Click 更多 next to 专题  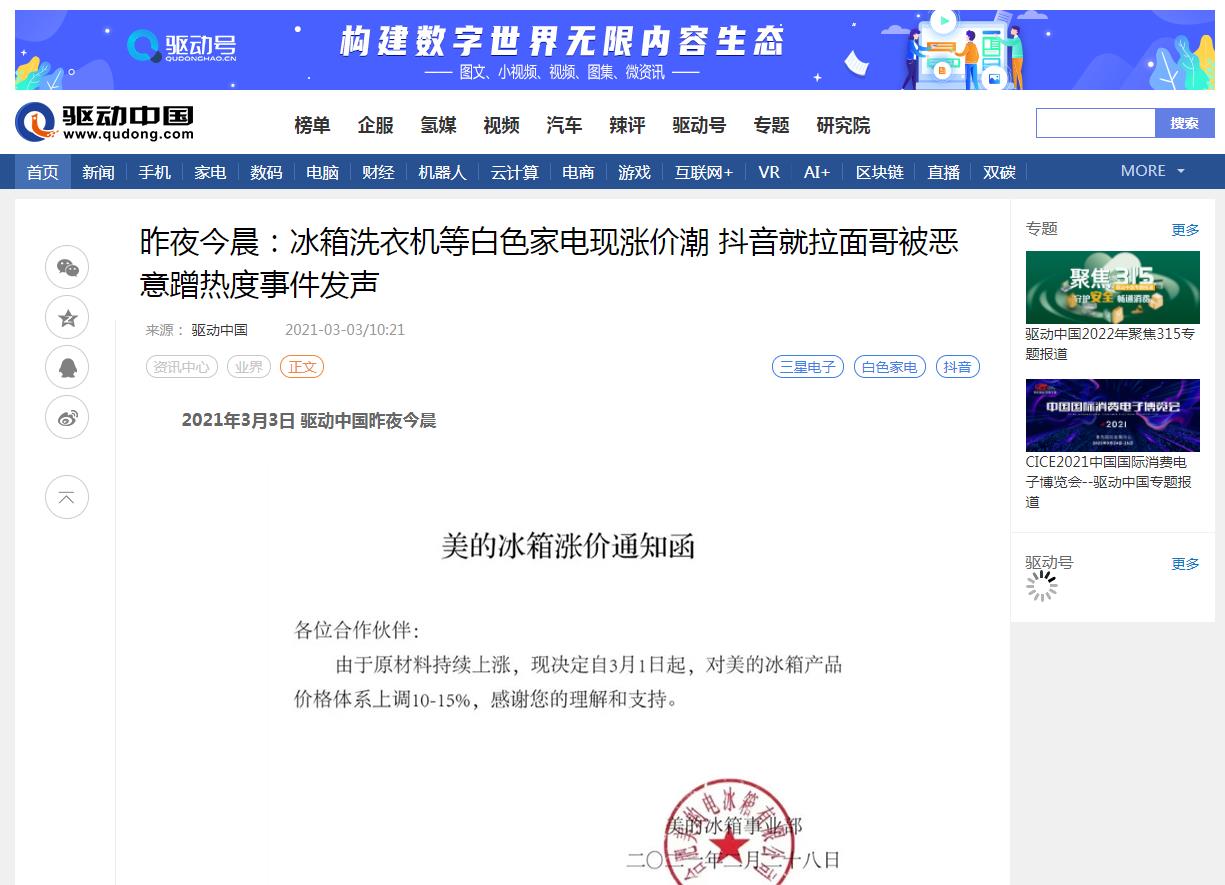tap(1186, 230)
